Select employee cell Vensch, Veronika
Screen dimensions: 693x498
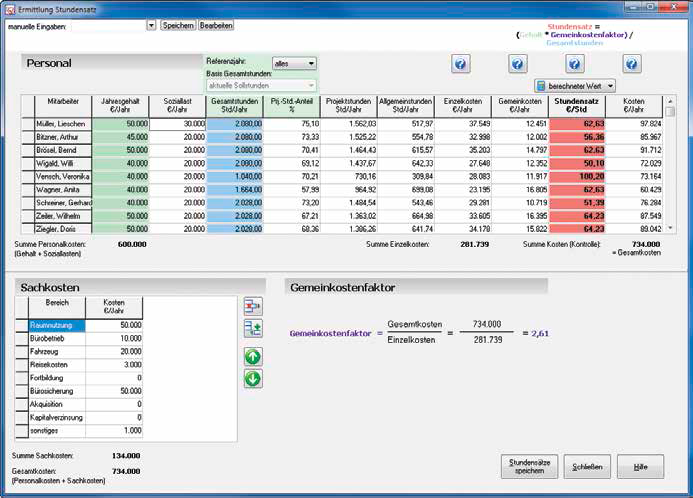[x=63, y=177]
